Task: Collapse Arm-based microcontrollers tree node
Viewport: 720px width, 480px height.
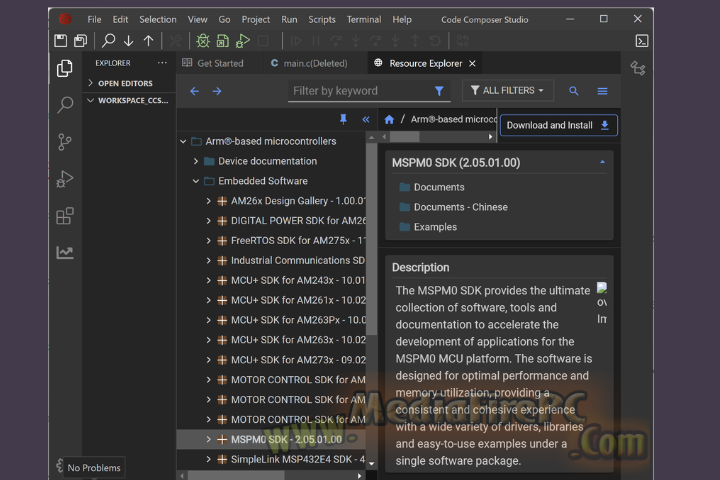Action: pyautogui.click(x=183, y=141)
